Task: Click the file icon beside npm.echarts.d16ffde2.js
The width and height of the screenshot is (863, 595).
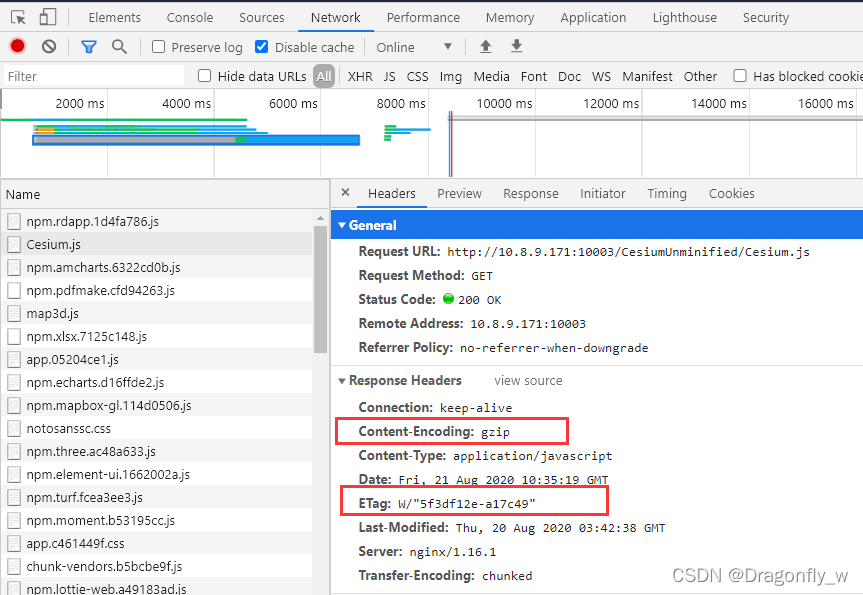Action: [14, 383]
